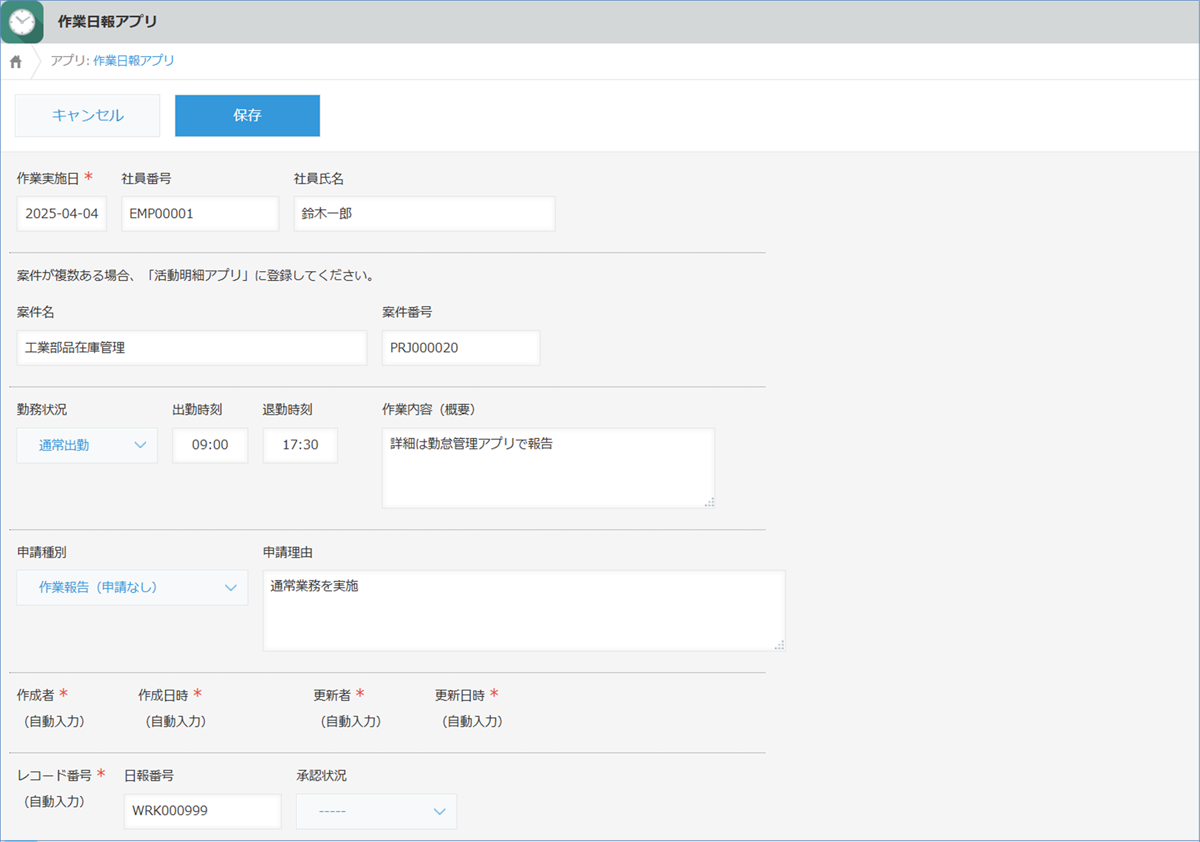Click the 申請理由 textarea resize handle
1200x842 pixels.
click(779, 645)
